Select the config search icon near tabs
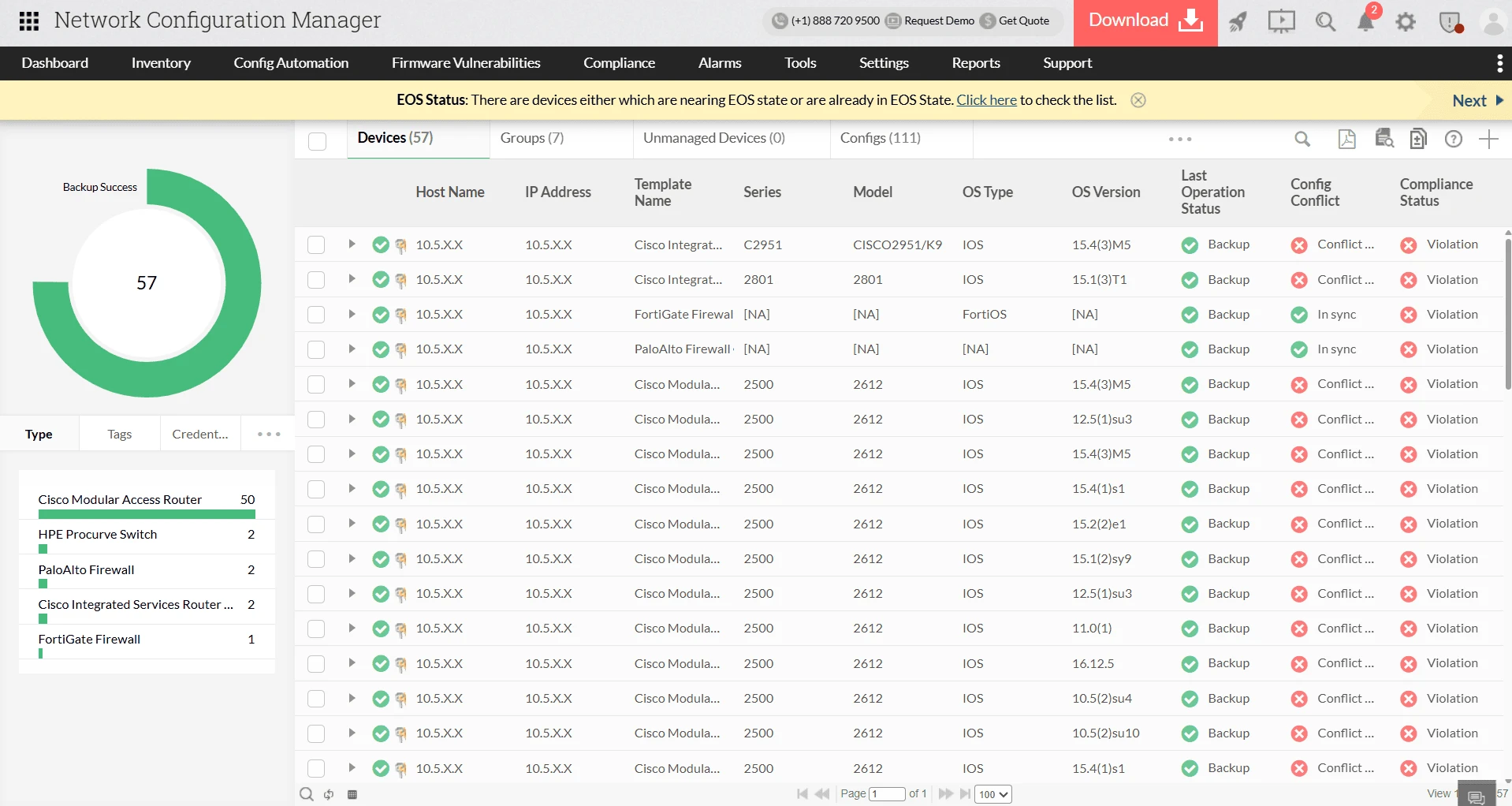 point(1384,139)
